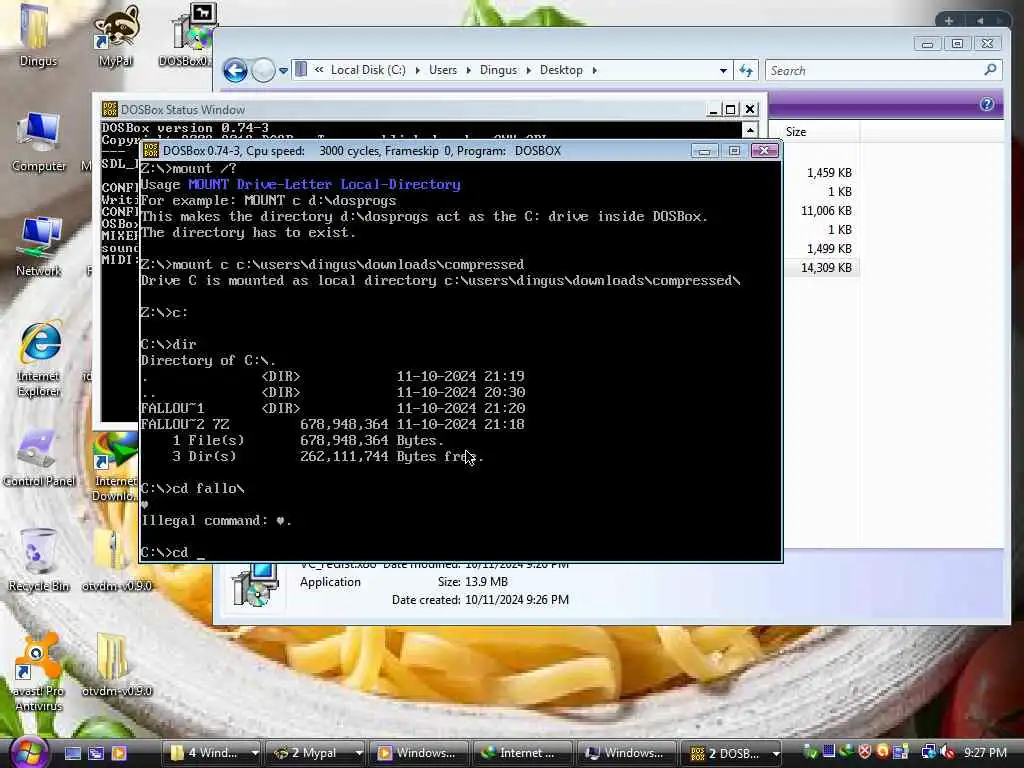Viewport: 1024px width, 768px height.
Task: Click the red shield tray icon
Action: pos(865,752)
